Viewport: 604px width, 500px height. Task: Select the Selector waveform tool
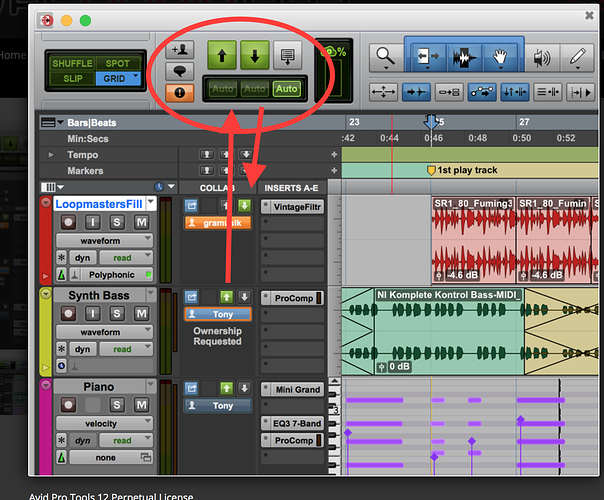465,57
